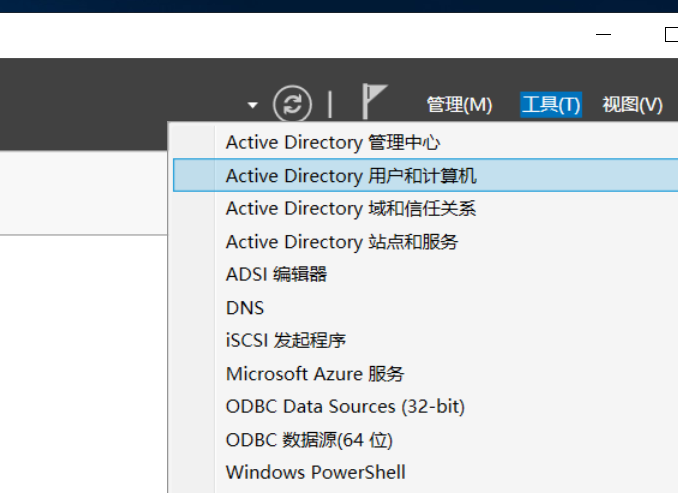Click the refresh icon in the header
678x493 pixels.
(292, 104)
